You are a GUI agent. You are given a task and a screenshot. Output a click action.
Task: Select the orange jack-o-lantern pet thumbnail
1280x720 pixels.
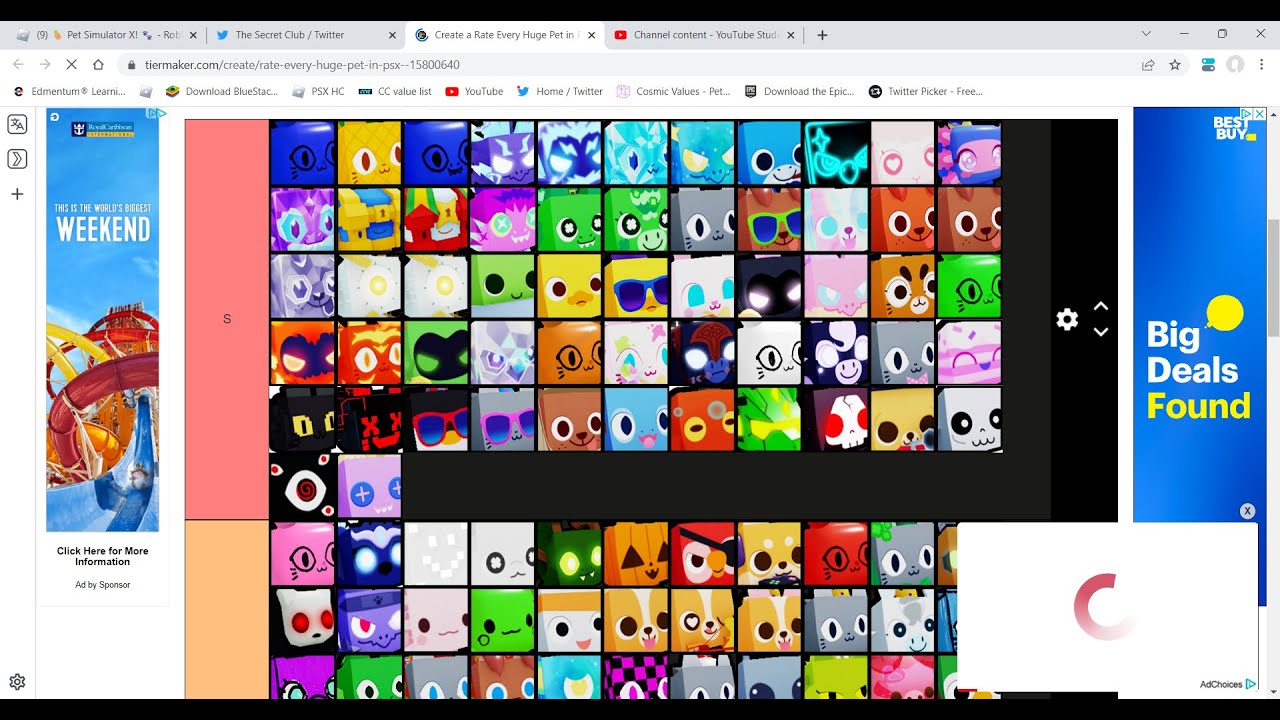coord(636,553)
